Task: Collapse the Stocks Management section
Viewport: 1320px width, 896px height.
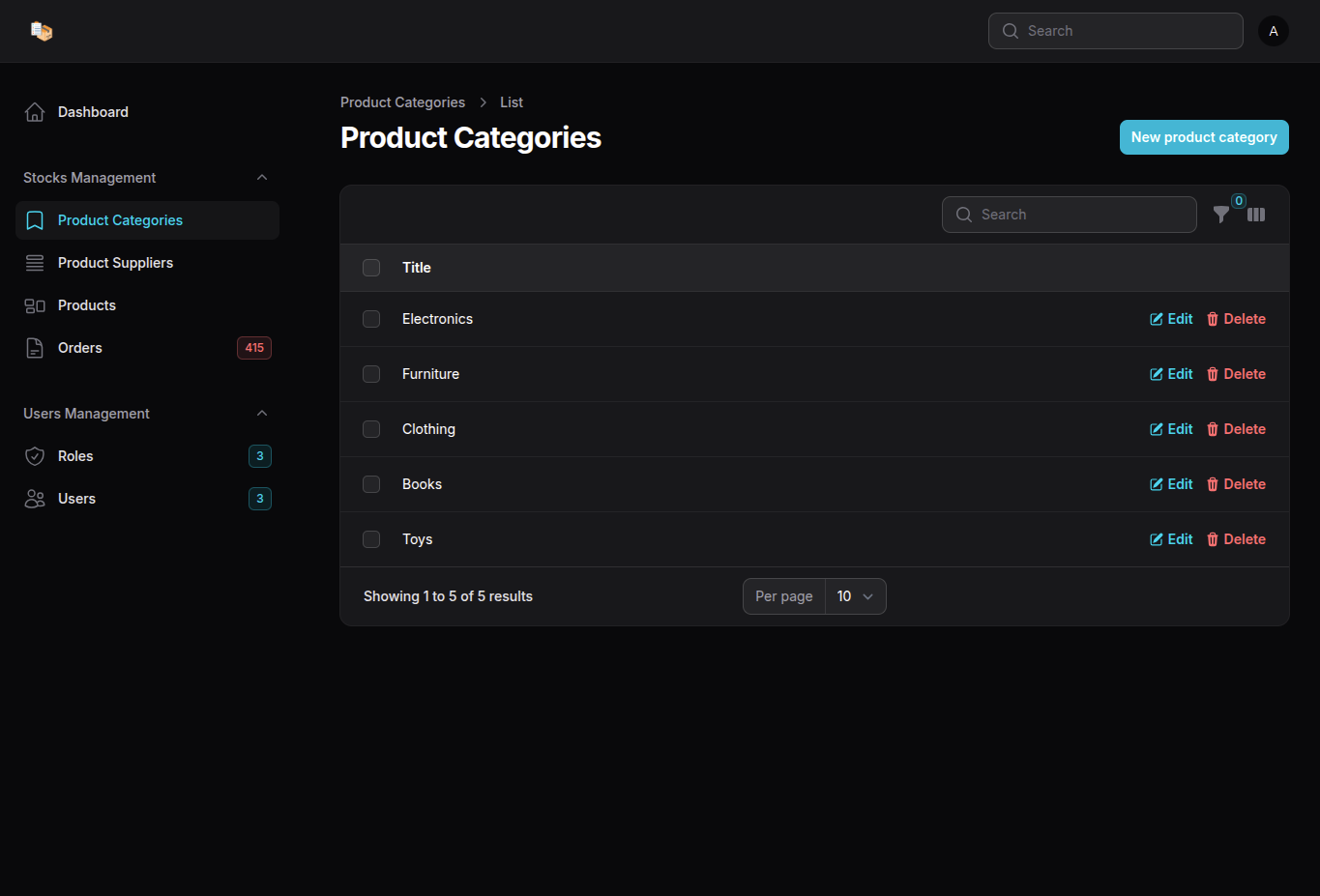Action: click(262, 178)
